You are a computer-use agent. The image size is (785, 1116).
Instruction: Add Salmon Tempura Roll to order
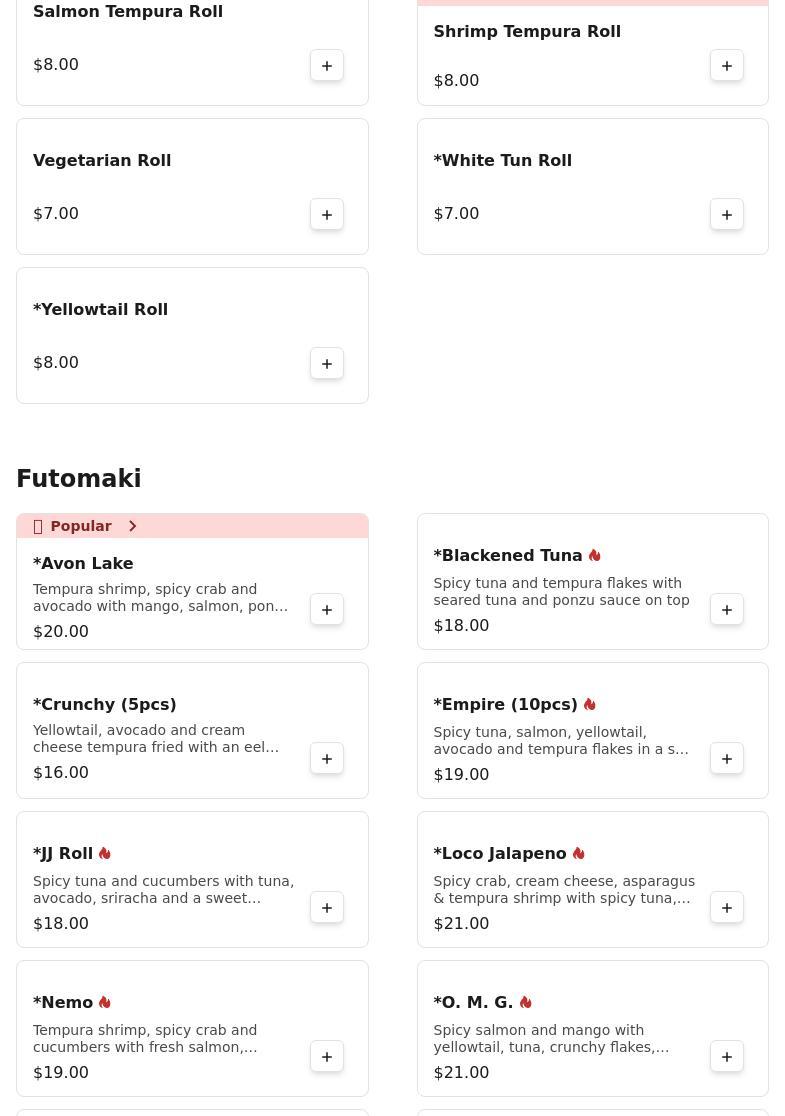[327, 65]
